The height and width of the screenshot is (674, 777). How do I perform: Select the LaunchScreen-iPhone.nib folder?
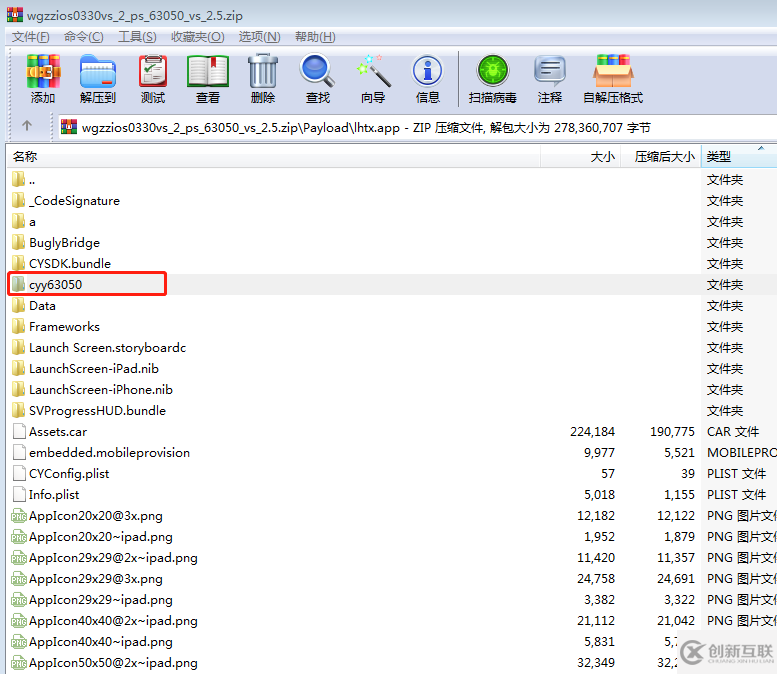[x=92, y=390]
